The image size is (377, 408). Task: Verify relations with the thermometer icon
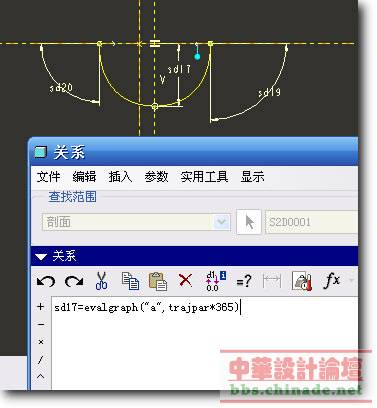[301, 281]
